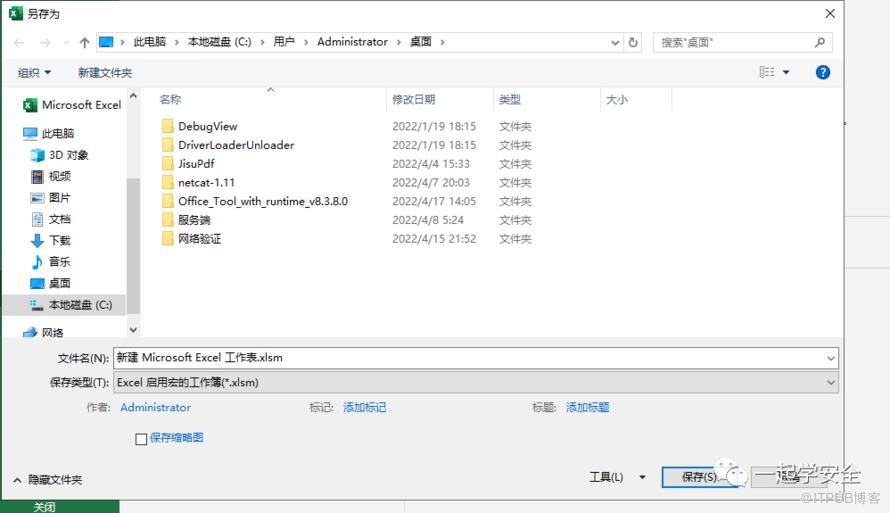Open 下载 folder in the sidebar
The image size is (890, 513).
tap(51, 241)
